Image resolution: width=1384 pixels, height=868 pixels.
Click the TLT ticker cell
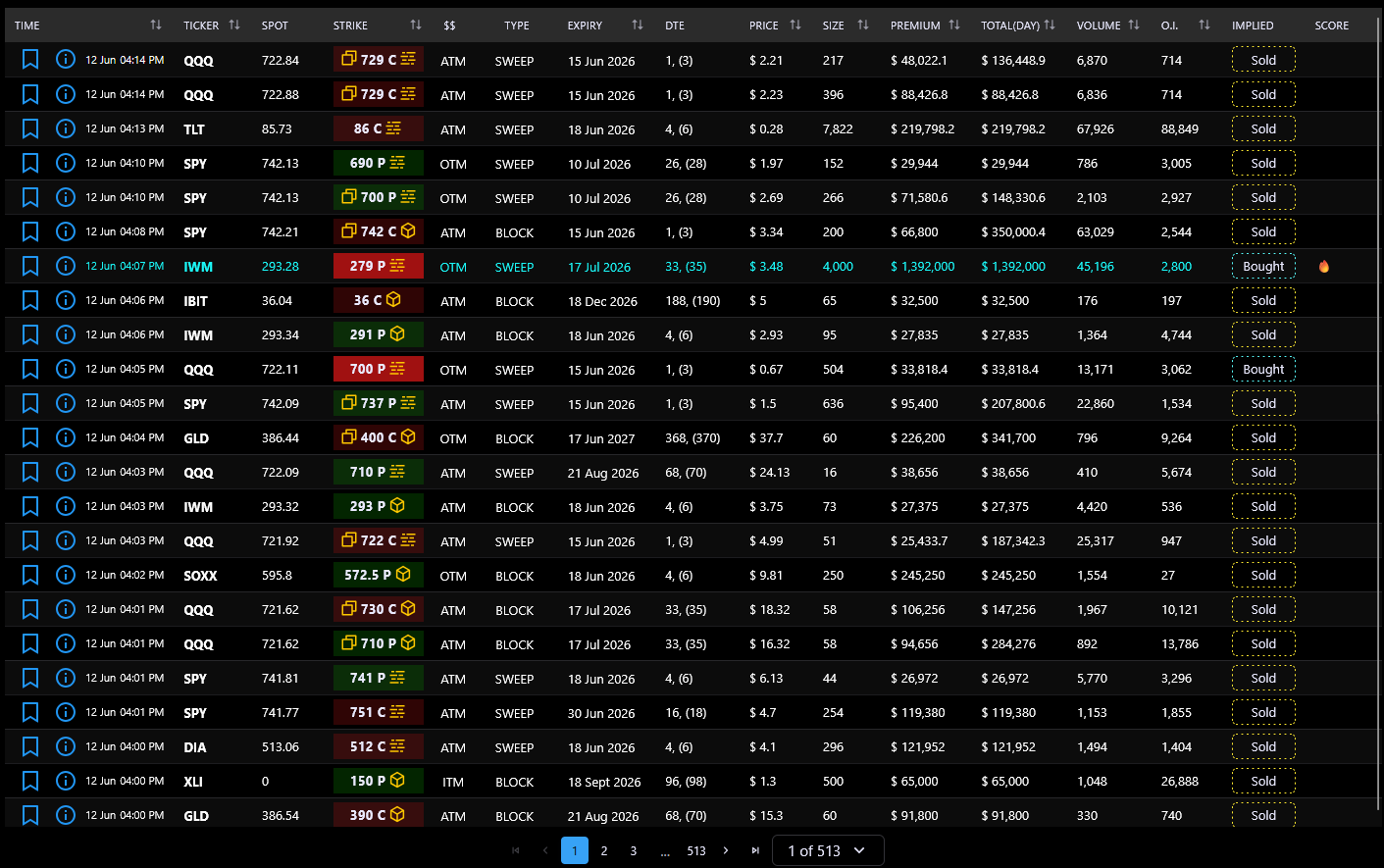[x=194, y=129]
